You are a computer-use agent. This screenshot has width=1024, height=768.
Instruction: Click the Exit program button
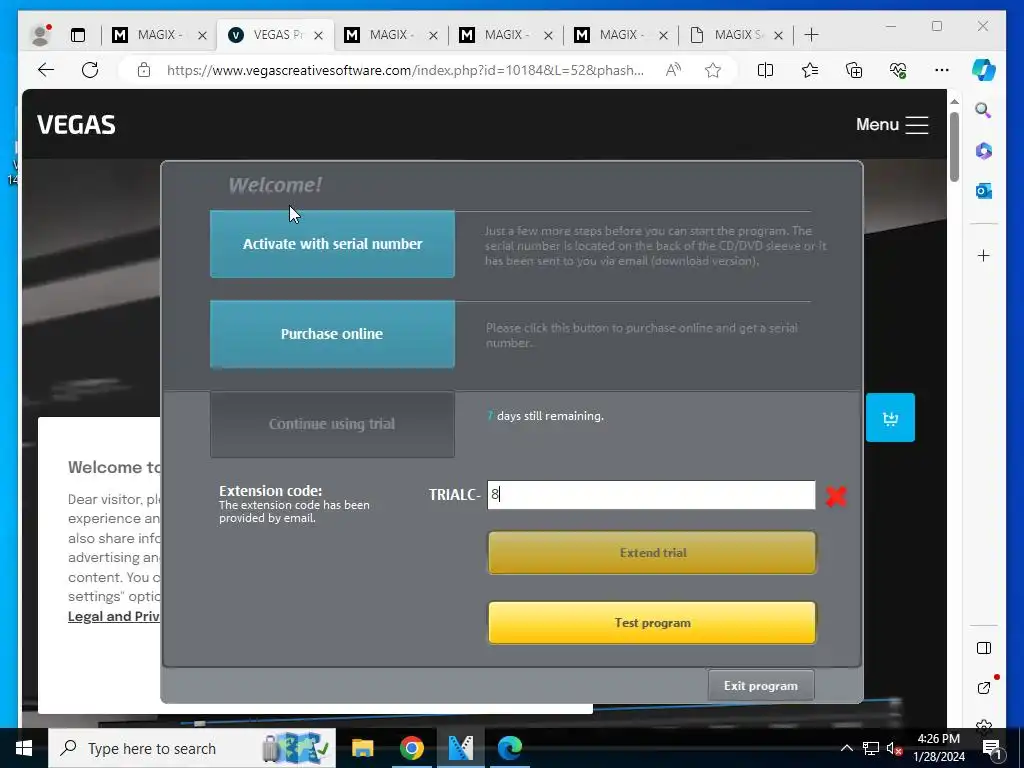[760, 686]
